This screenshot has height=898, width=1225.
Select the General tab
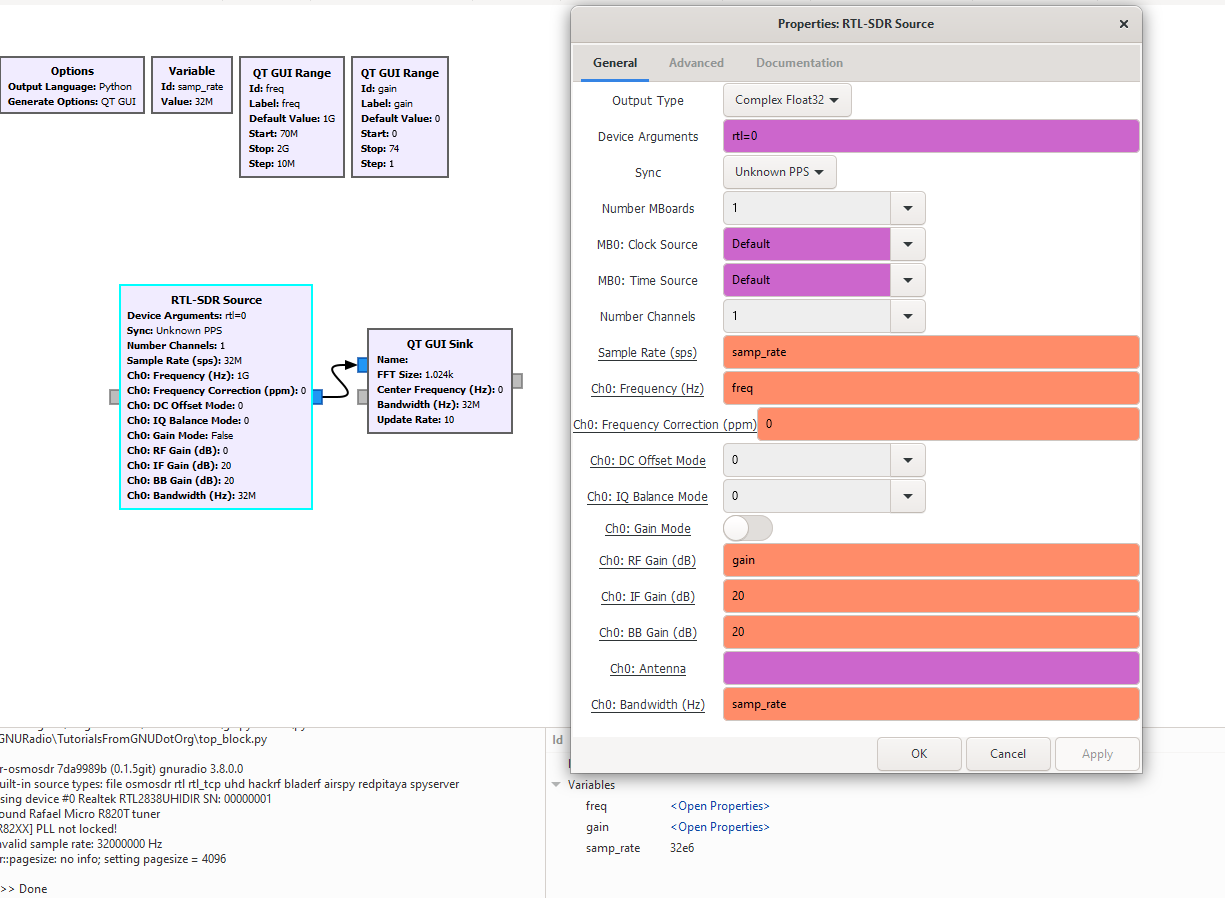(615, 63)
